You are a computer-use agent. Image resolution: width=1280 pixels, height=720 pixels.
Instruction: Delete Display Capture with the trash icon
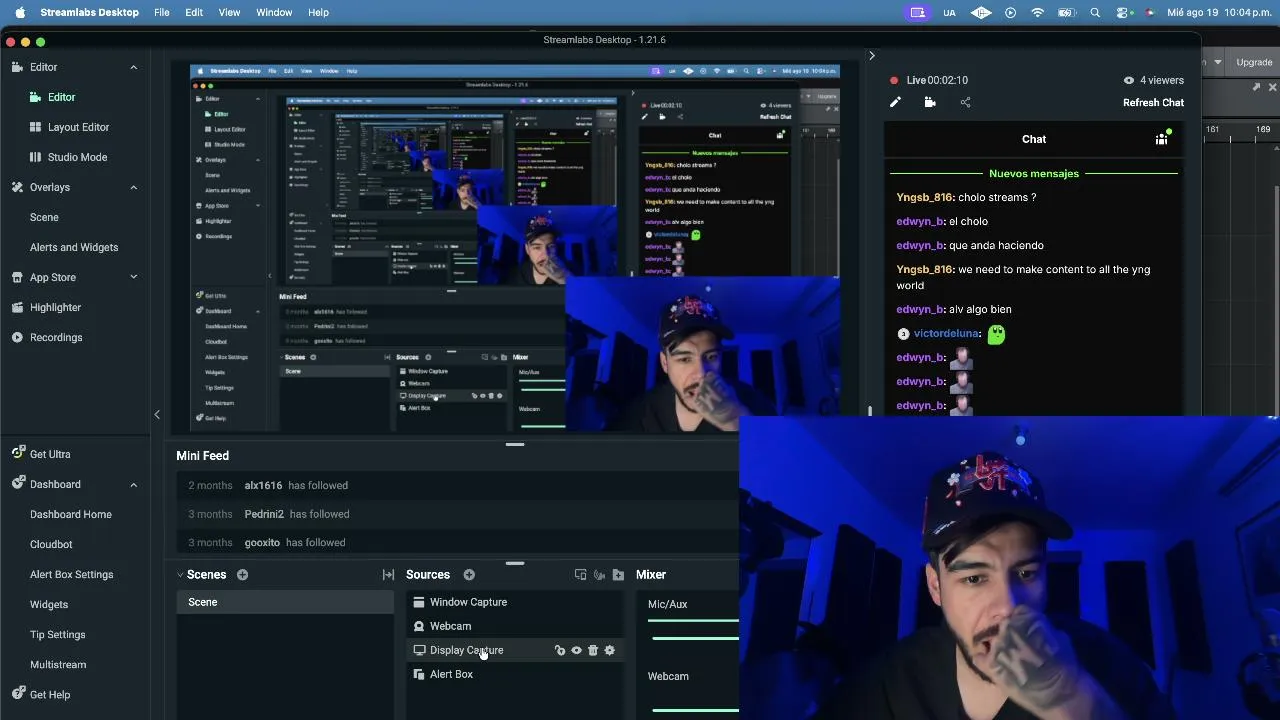[593, 650]
